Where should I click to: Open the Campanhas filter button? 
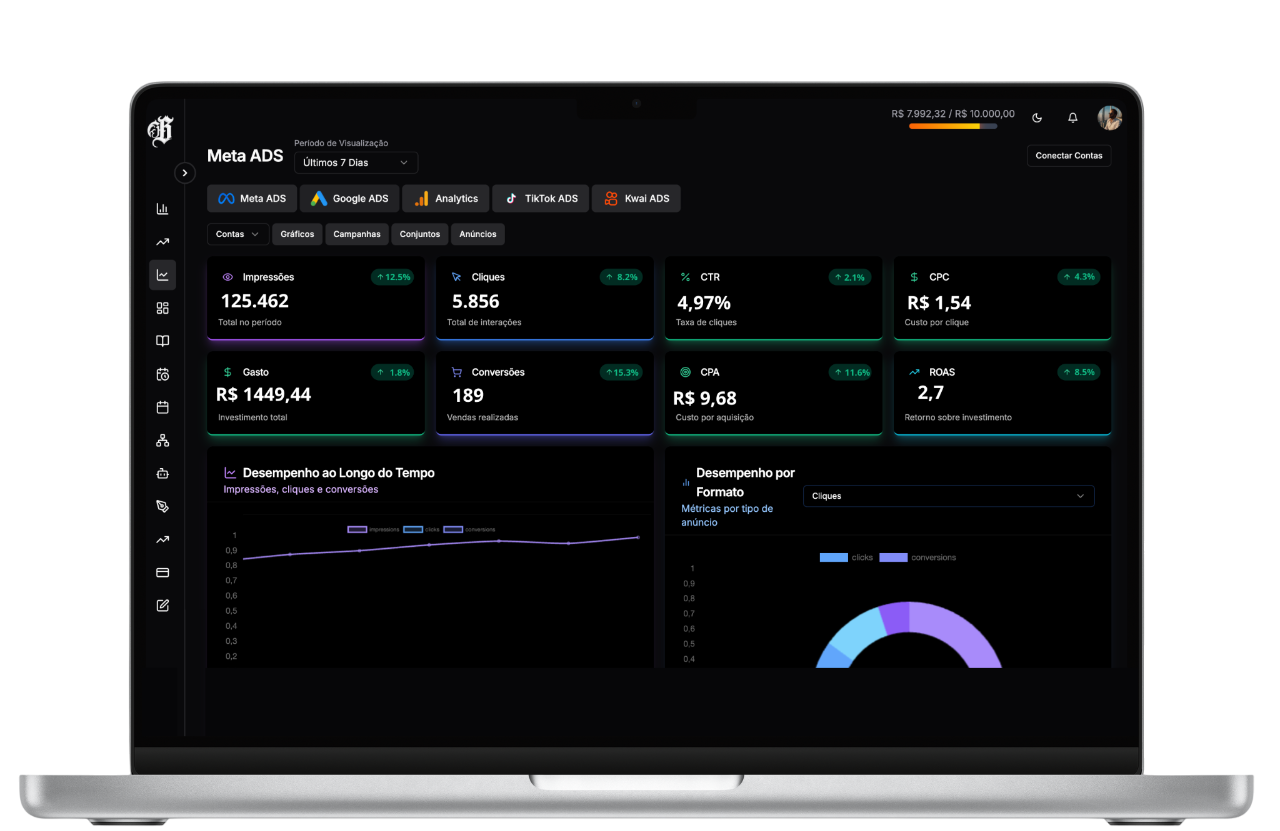click(x=356, y=233)
